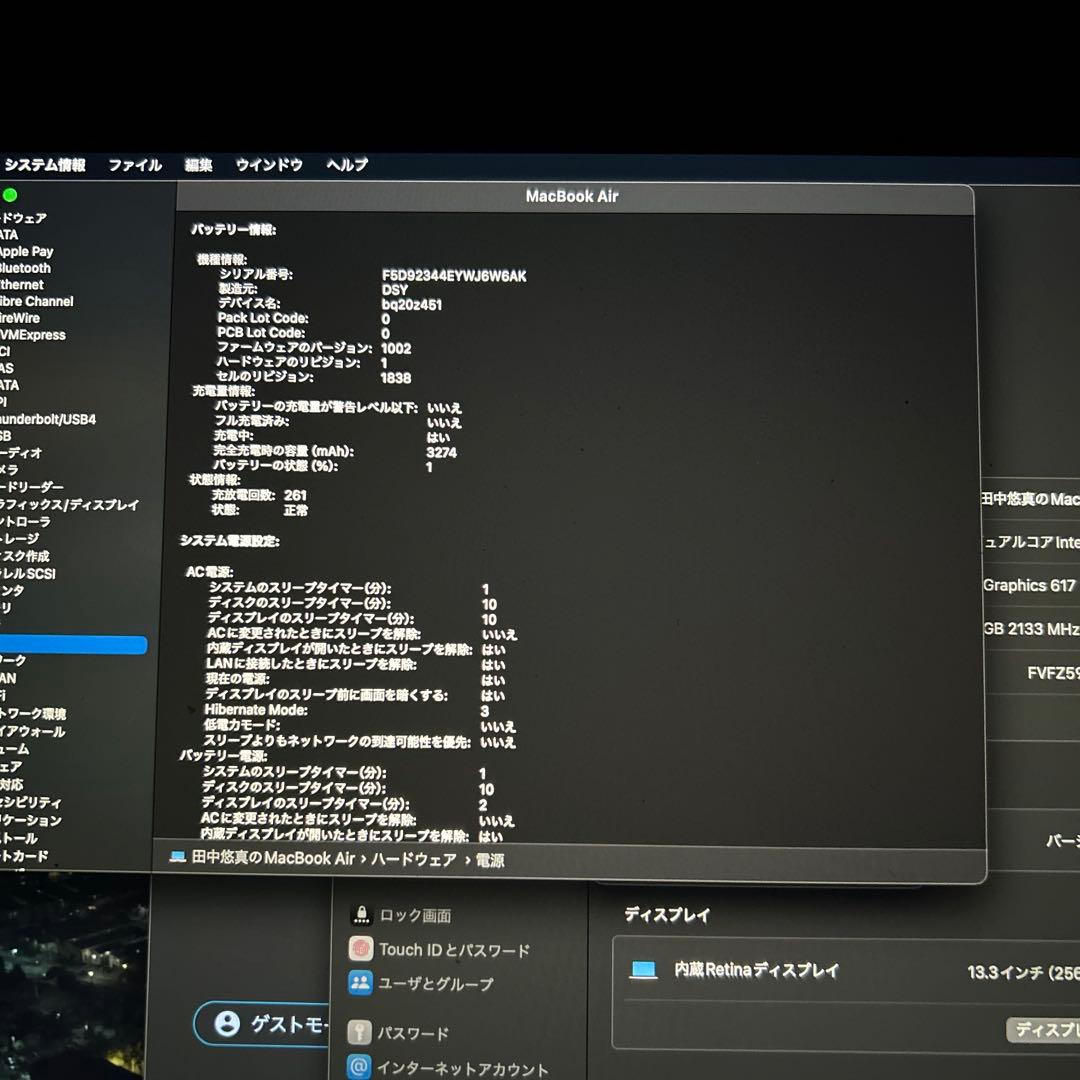Select Apple Pay in the sidebar list
The image size is (1080, 1080).
(27, 251)
